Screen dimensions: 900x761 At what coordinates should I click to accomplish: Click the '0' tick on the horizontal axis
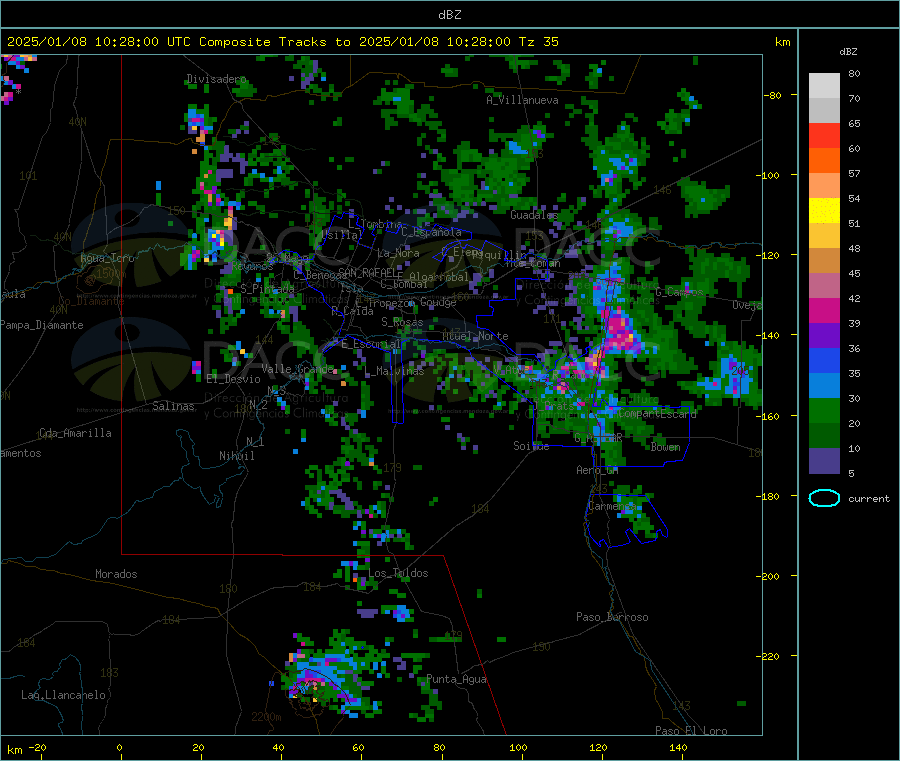(119, 747)
